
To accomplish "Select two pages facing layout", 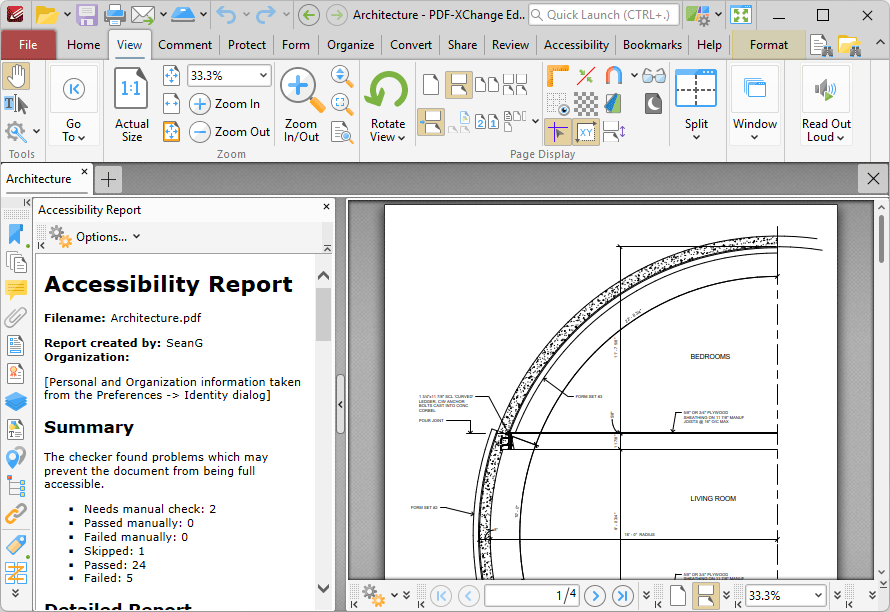I will 486,85.
